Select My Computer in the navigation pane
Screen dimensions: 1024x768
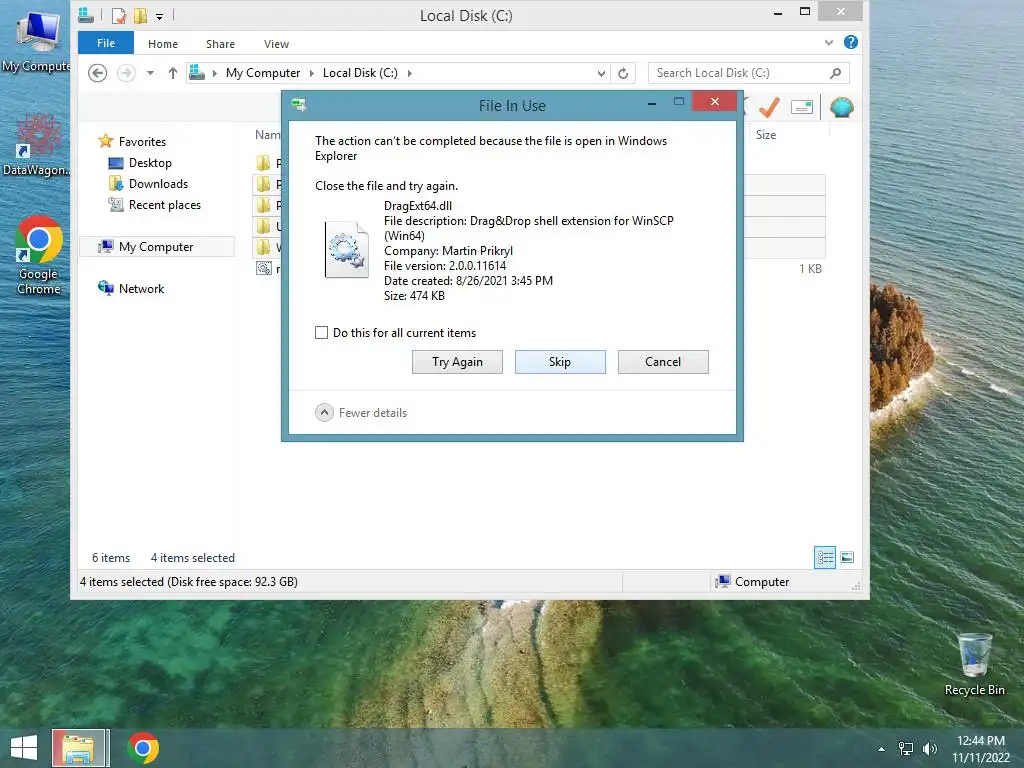coord(155,246)
